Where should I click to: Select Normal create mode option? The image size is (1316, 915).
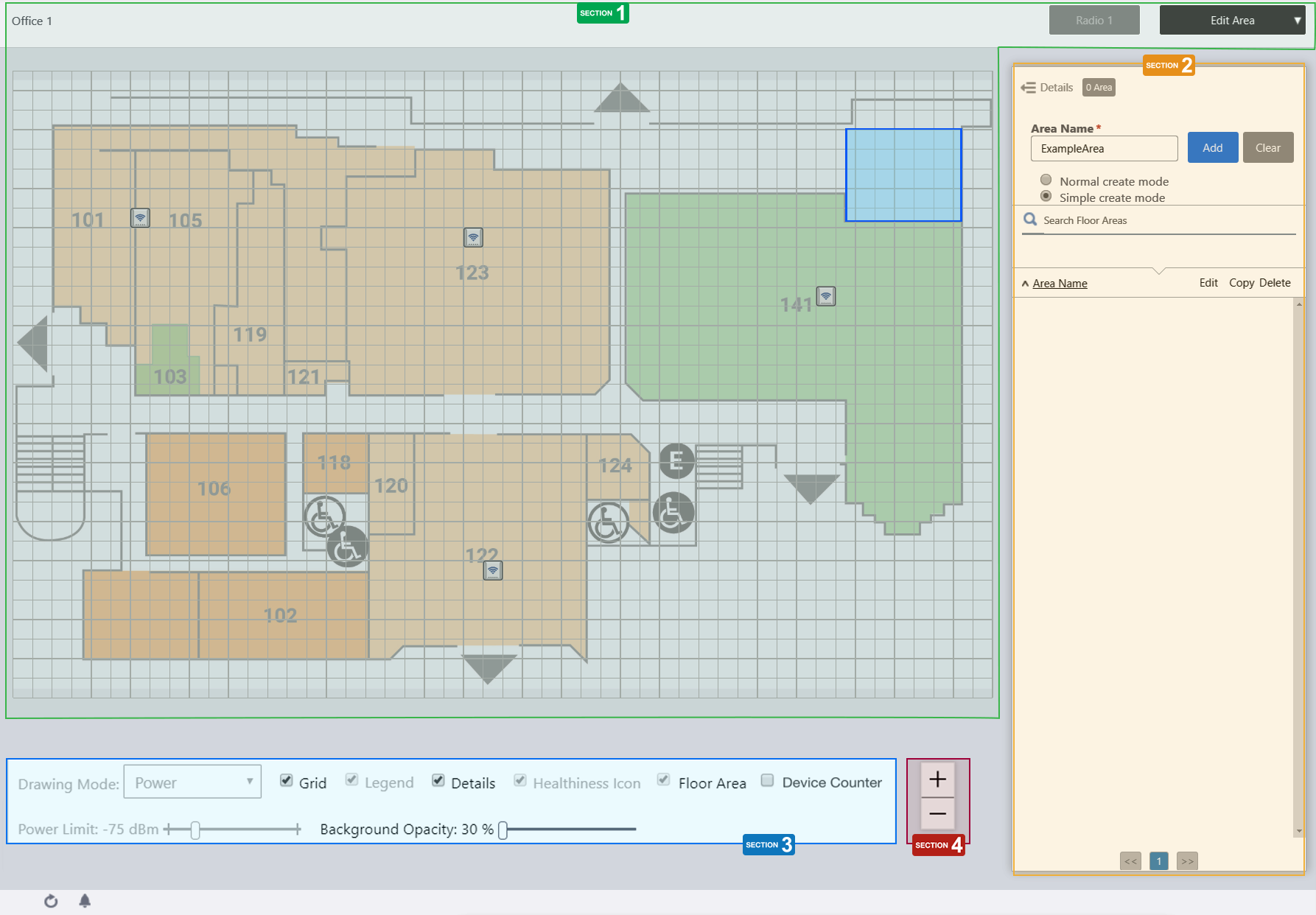point(1046,180)
